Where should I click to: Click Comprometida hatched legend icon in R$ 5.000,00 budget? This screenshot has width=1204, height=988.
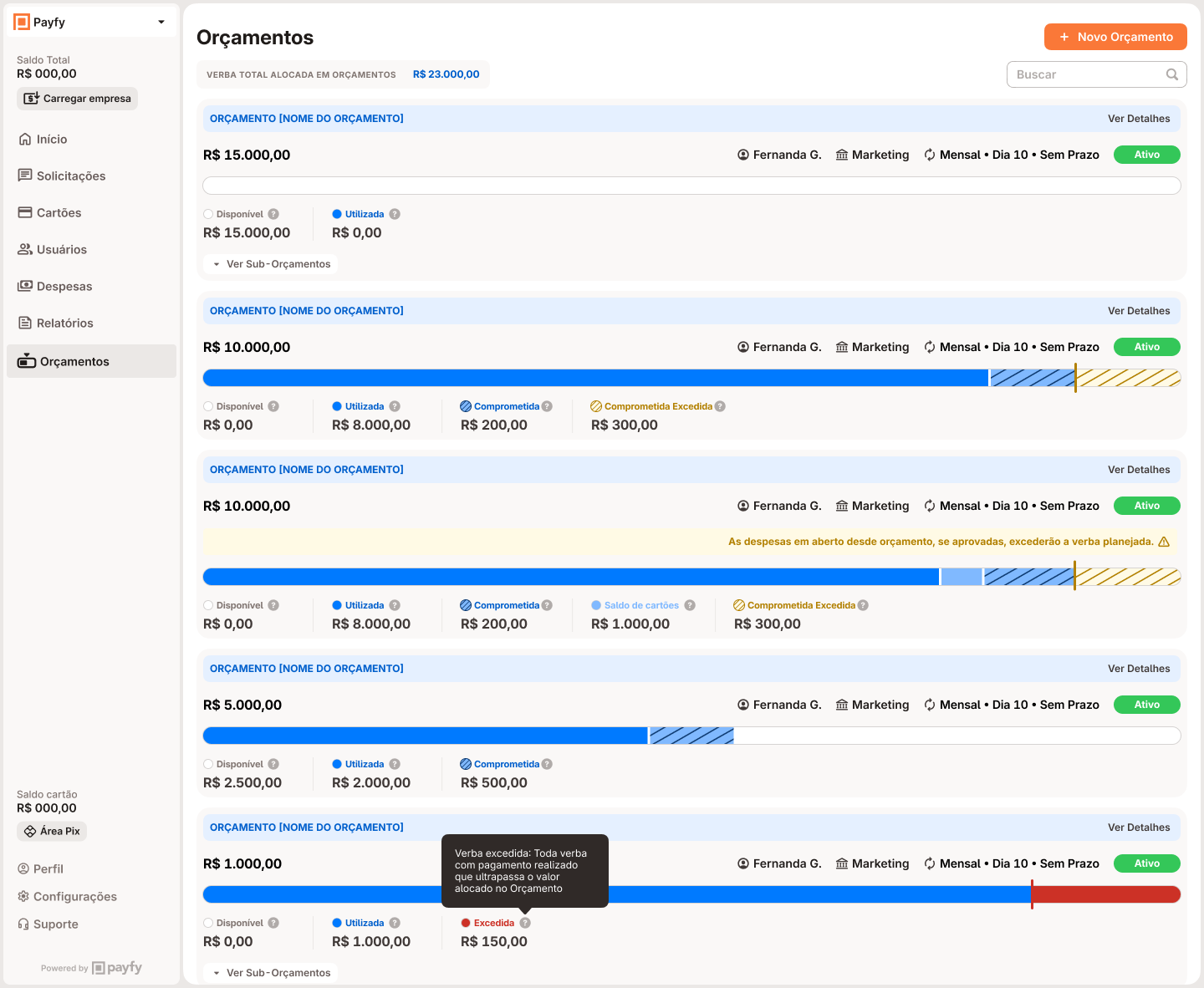tap(466, 764)
